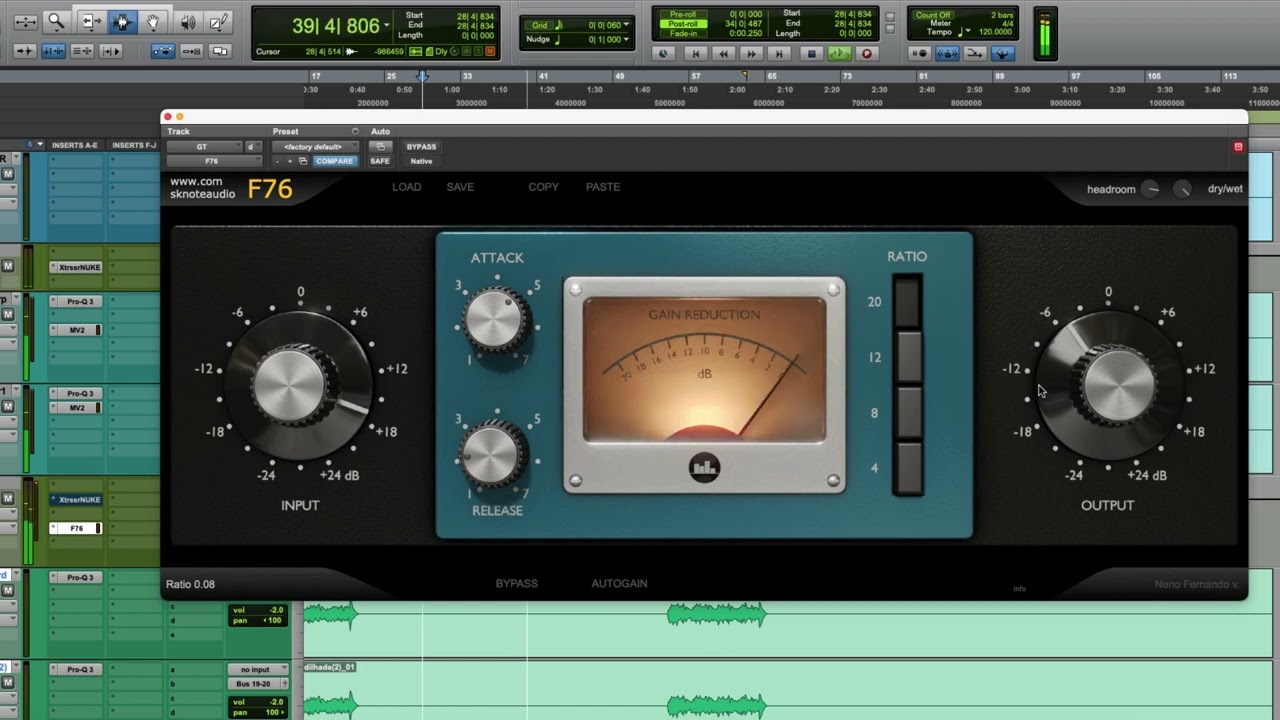Click the Online sync button in transport
Screen dimensions: 1280x720
point(663,54)
